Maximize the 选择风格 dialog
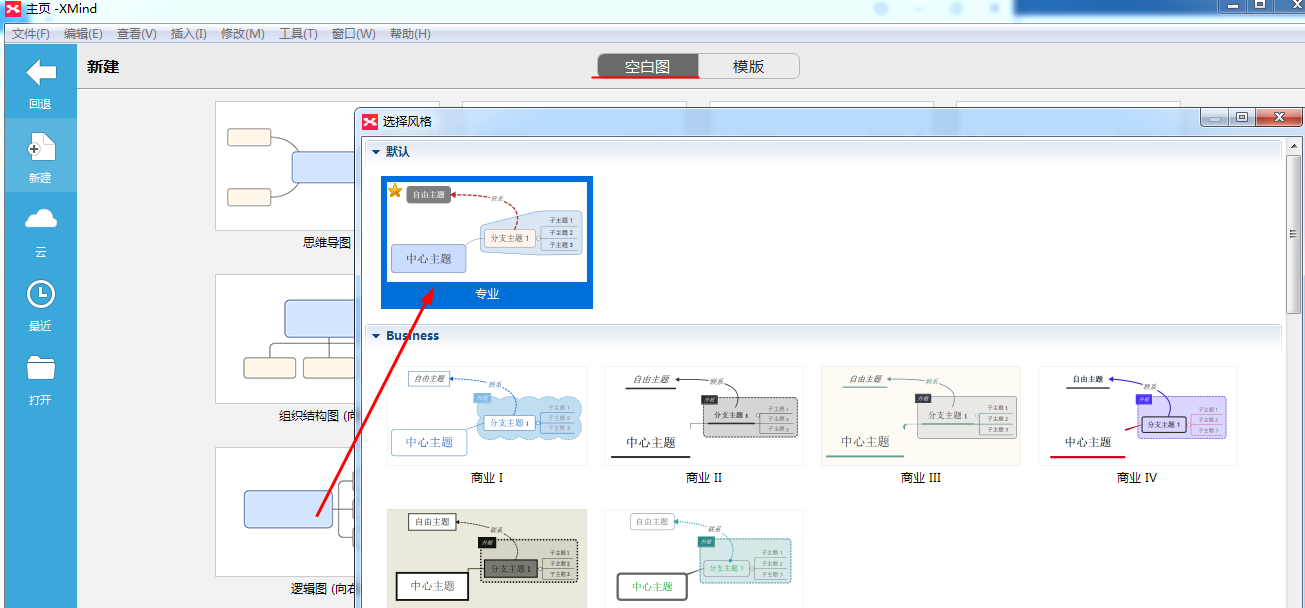This screenshot has width=1305, height=608. (1241, 118)
